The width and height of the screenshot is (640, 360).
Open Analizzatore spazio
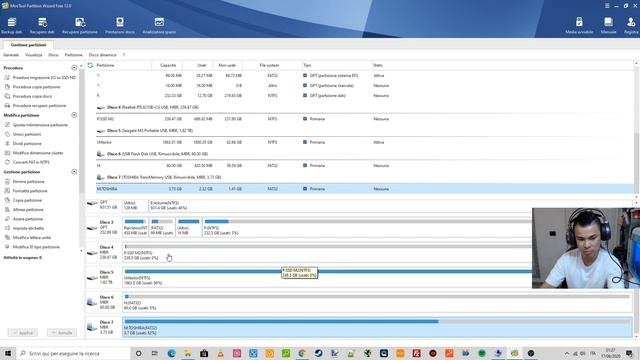click(x=159, y=25)
